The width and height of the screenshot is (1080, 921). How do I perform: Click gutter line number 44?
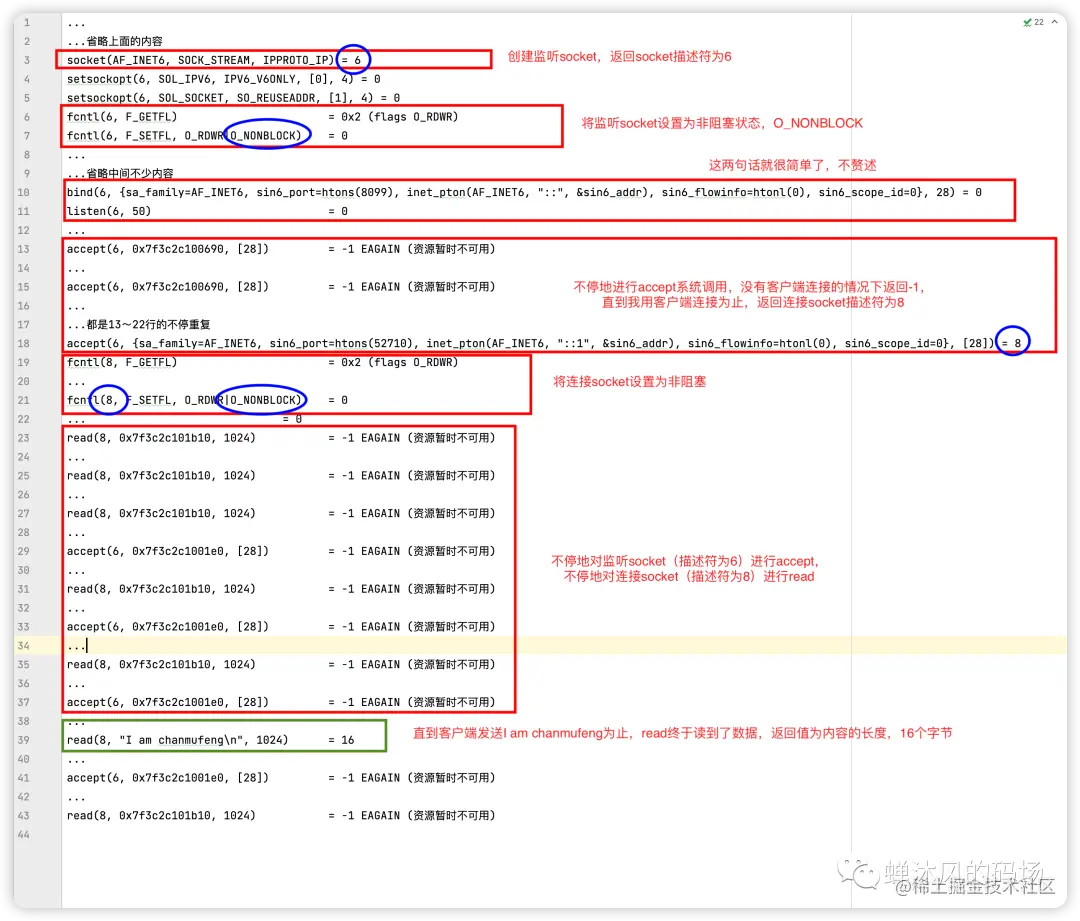[x=24, y=834]
